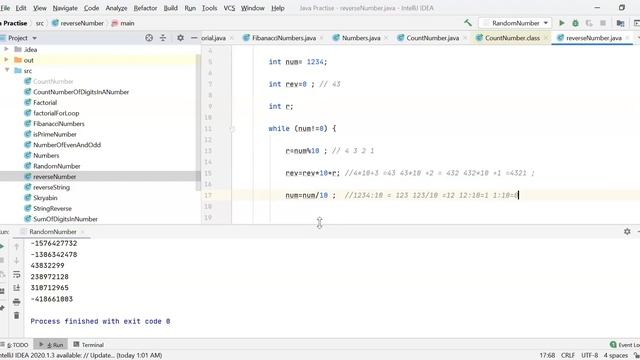Image resolution: width=640 pixels, height=360 pixels.
Task: Open the Terminal tool window
Action: 89,345
